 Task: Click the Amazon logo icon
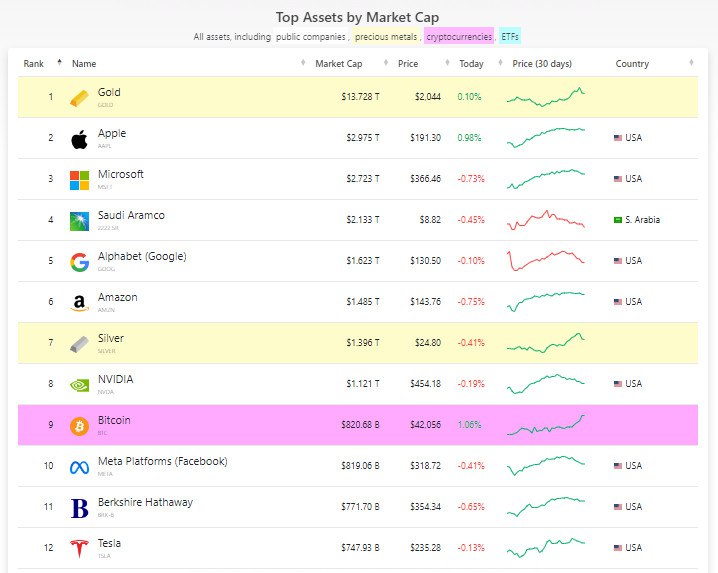tap(79, 303)
